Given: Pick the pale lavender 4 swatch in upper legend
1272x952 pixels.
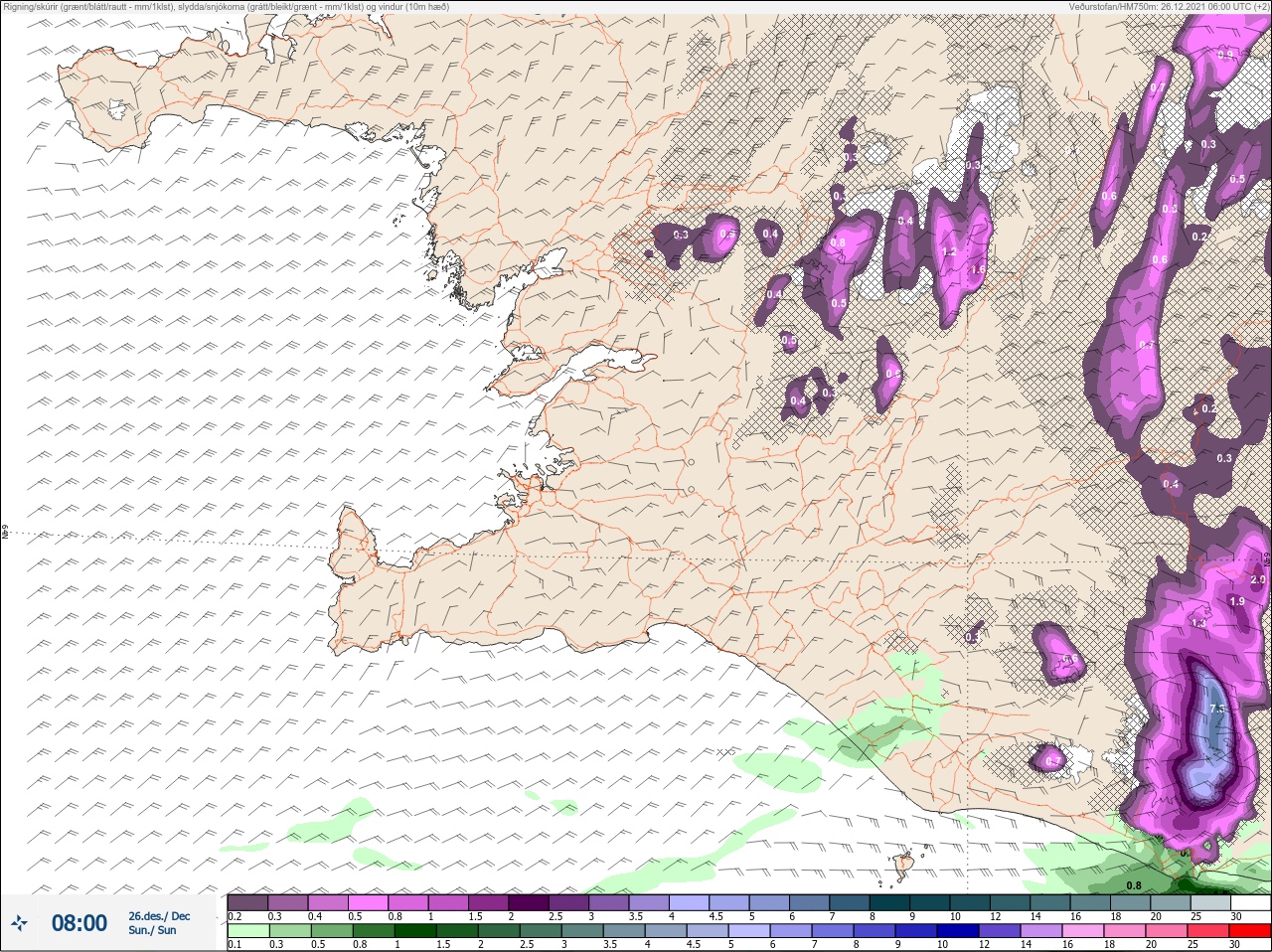Looking at the screenshot, I should point(689,902).
